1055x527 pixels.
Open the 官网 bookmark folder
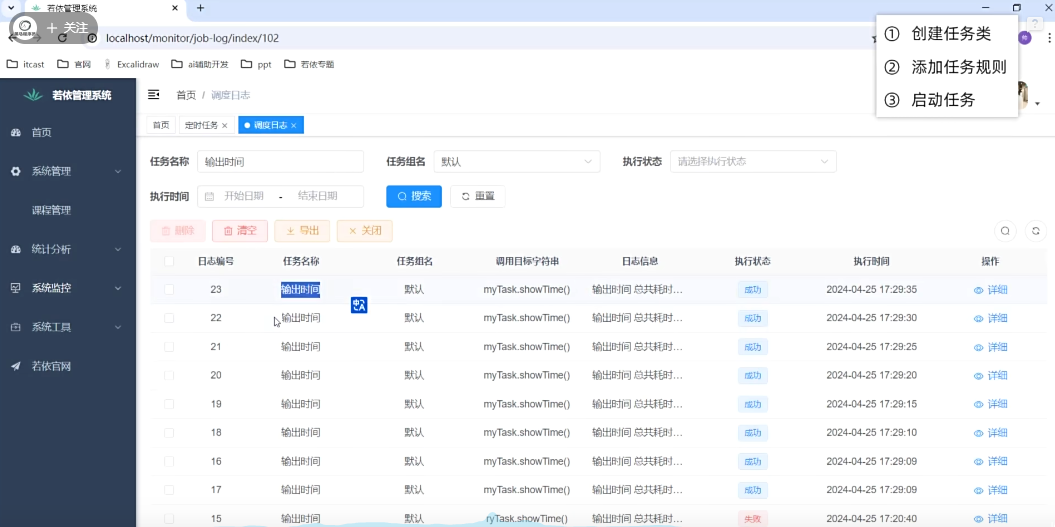point(74,65)
